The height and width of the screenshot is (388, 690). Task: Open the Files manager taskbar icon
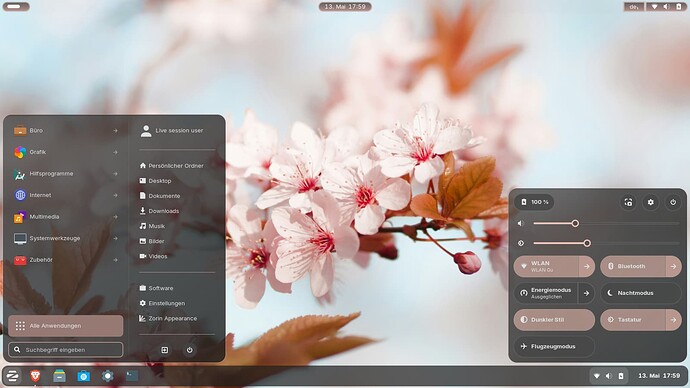tap(59, 376)
